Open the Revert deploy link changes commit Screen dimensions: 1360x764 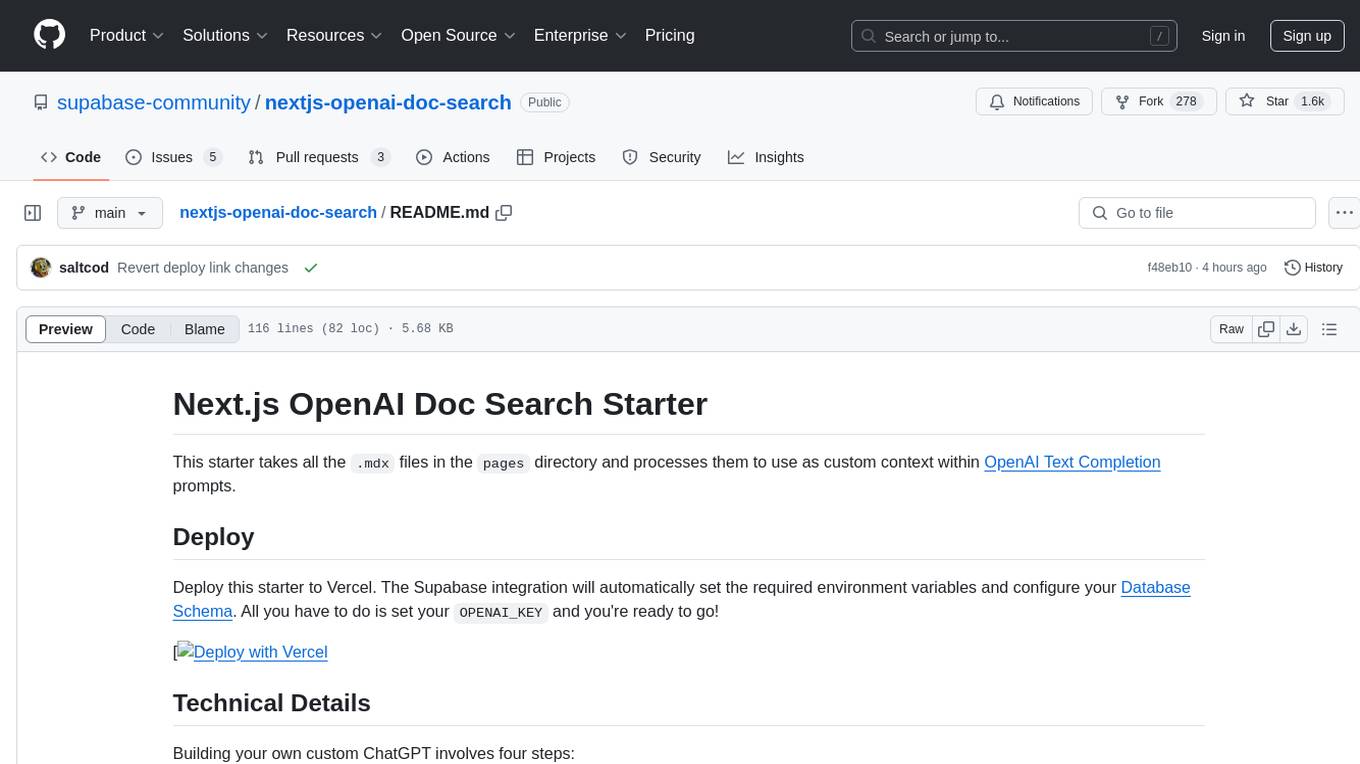click(202, 268)
